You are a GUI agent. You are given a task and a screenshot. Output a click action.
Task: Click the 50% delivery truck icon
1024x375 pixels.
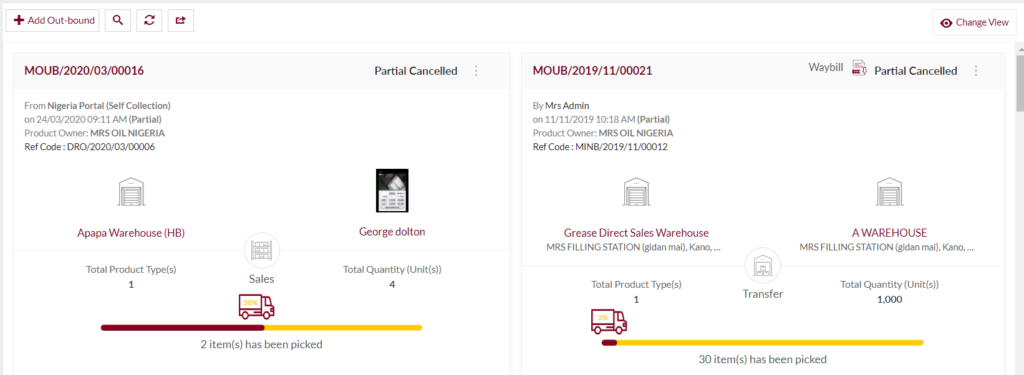[x=256, y=306]
